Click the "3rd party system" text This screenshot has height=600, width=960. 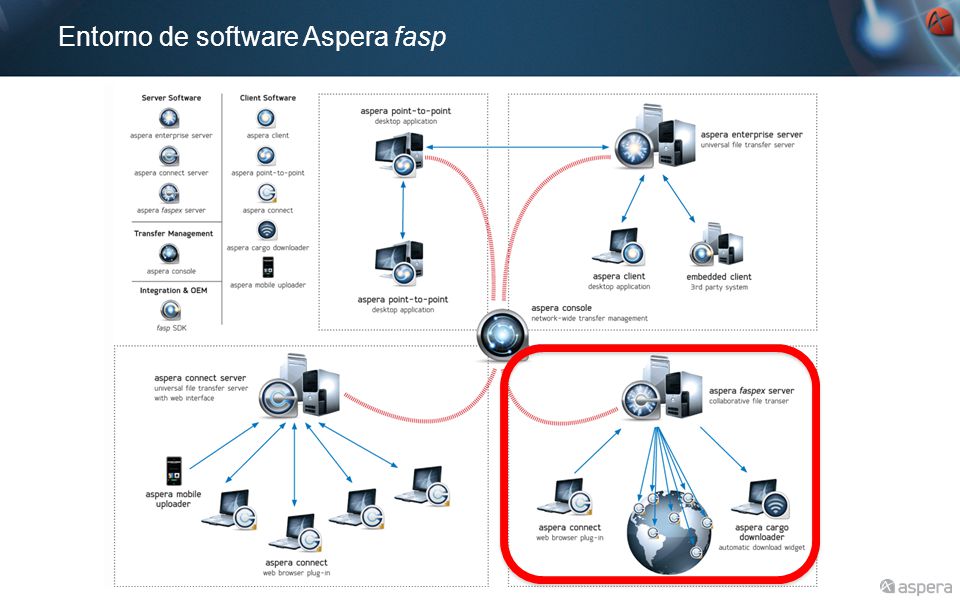point(719,287)
